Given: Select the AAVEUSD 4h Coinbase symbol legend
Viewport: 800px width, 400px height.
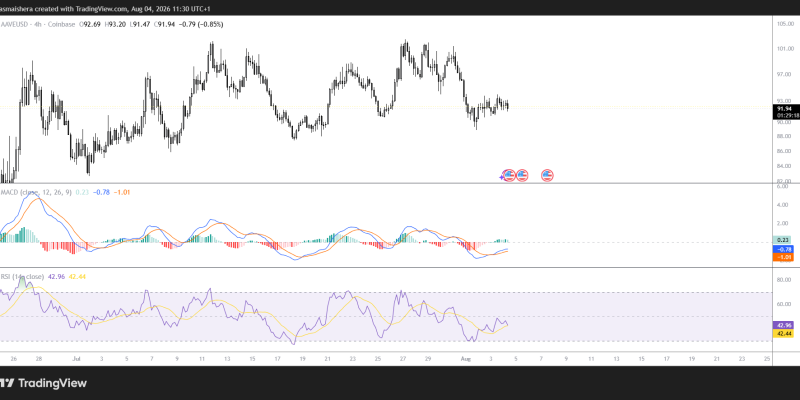Looking at the screenshot, I should [x=38, y=24].
